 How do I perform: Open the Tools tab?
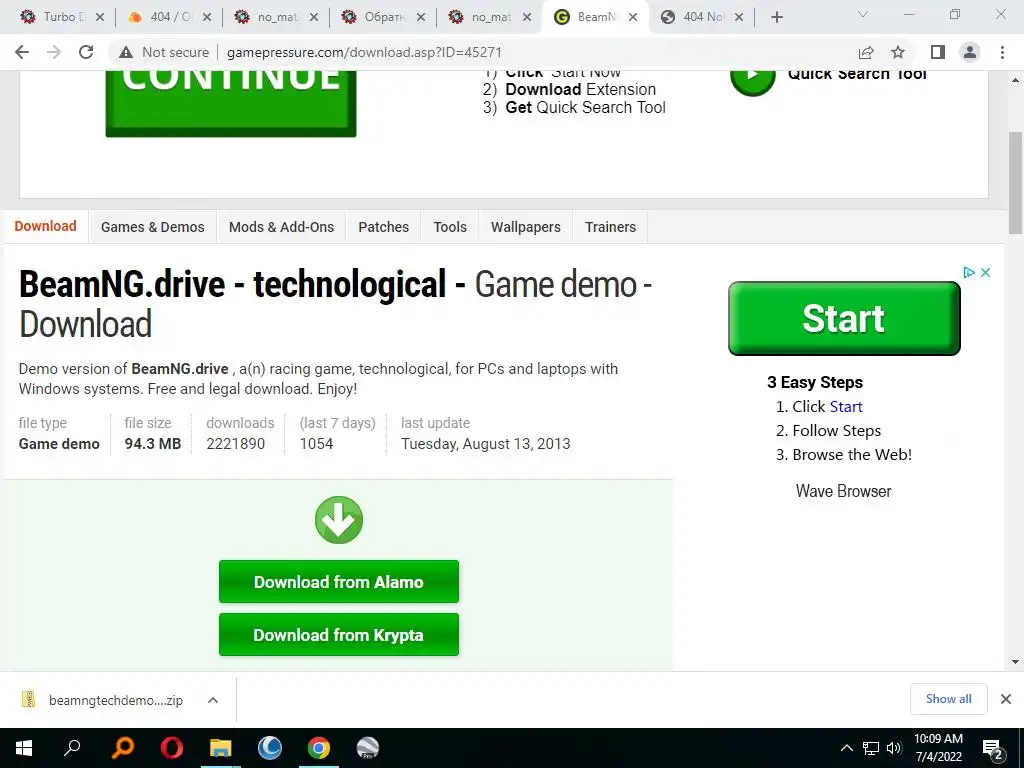[450, 227]
